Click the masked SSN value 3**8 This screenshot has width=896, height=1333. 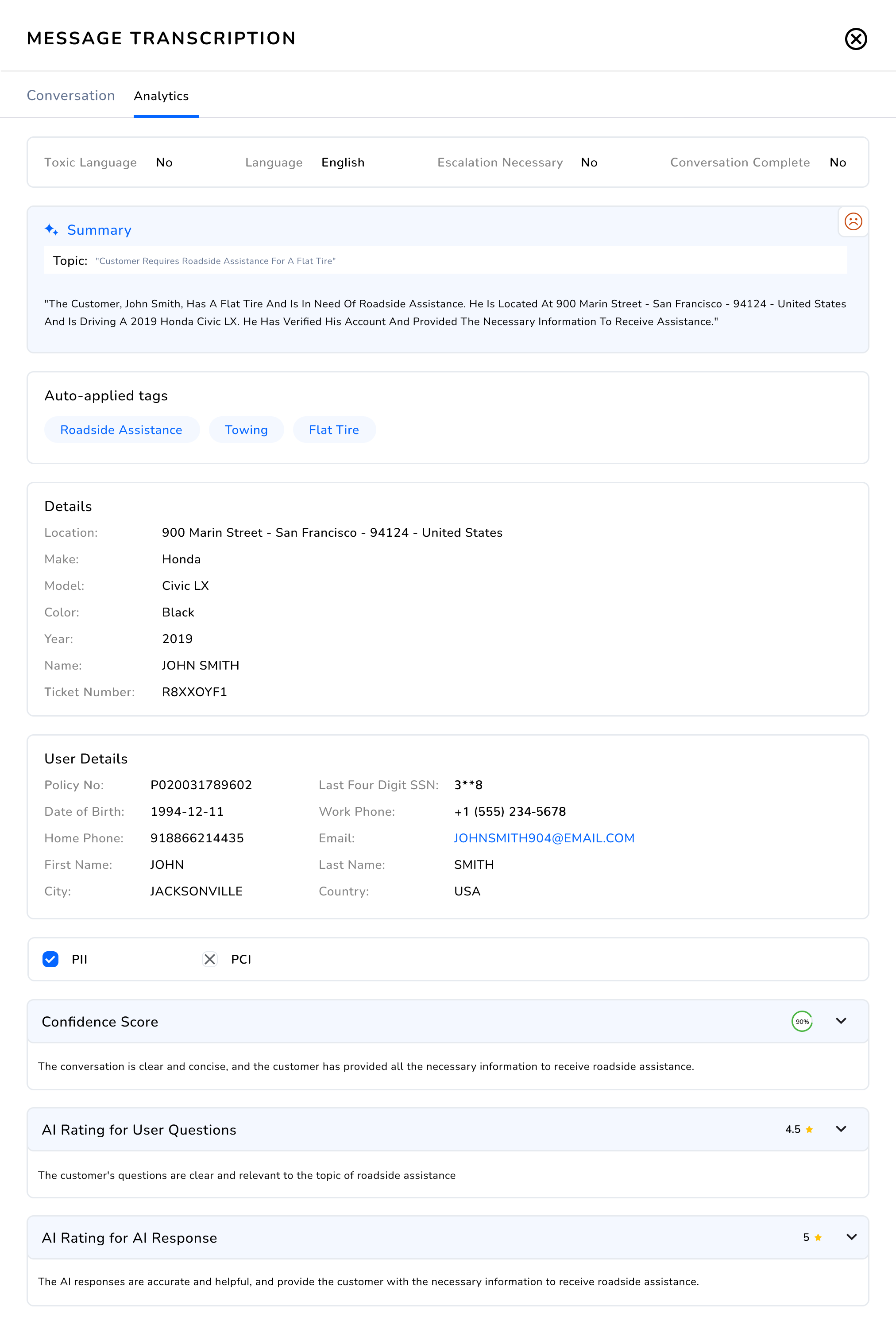coord(468,785)
